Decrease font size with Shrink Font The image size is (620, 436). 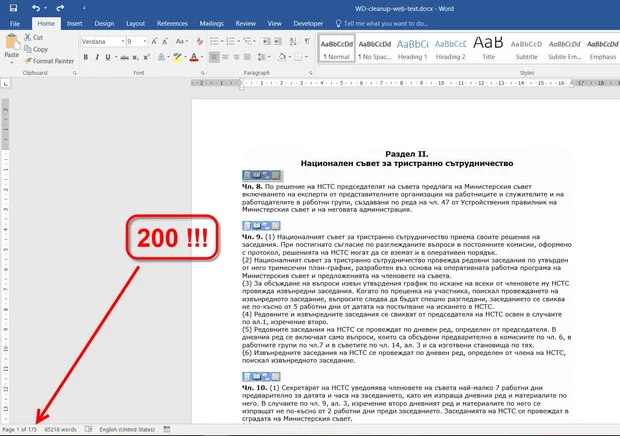(x=165, y=42)
